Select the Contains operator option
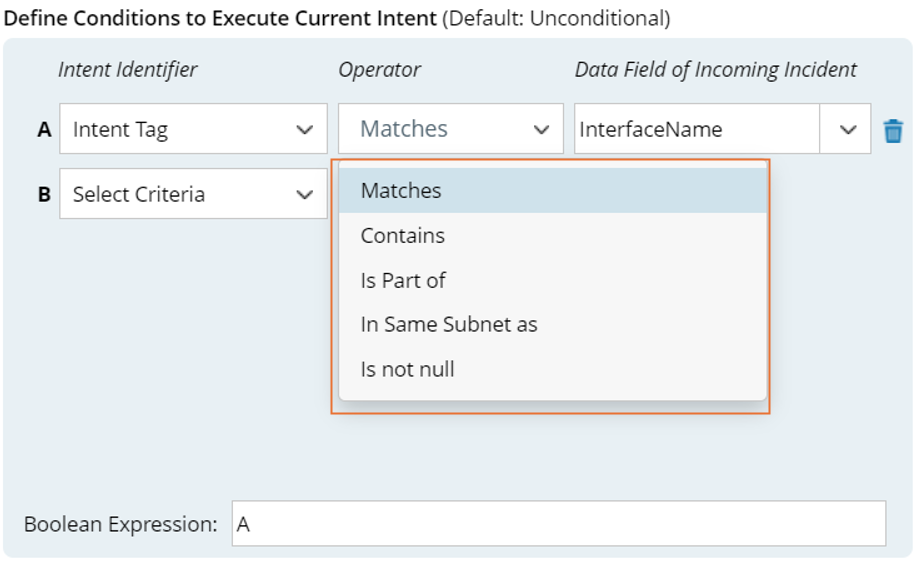This screenshot has width=914, height=561. click(403, 236)
